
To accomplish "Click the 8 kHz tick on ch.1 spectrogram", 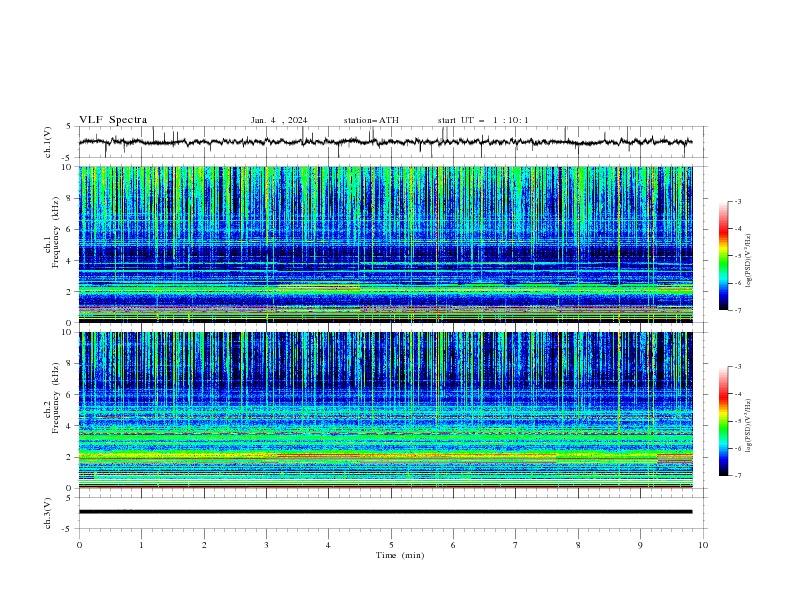I will point(71,198).
